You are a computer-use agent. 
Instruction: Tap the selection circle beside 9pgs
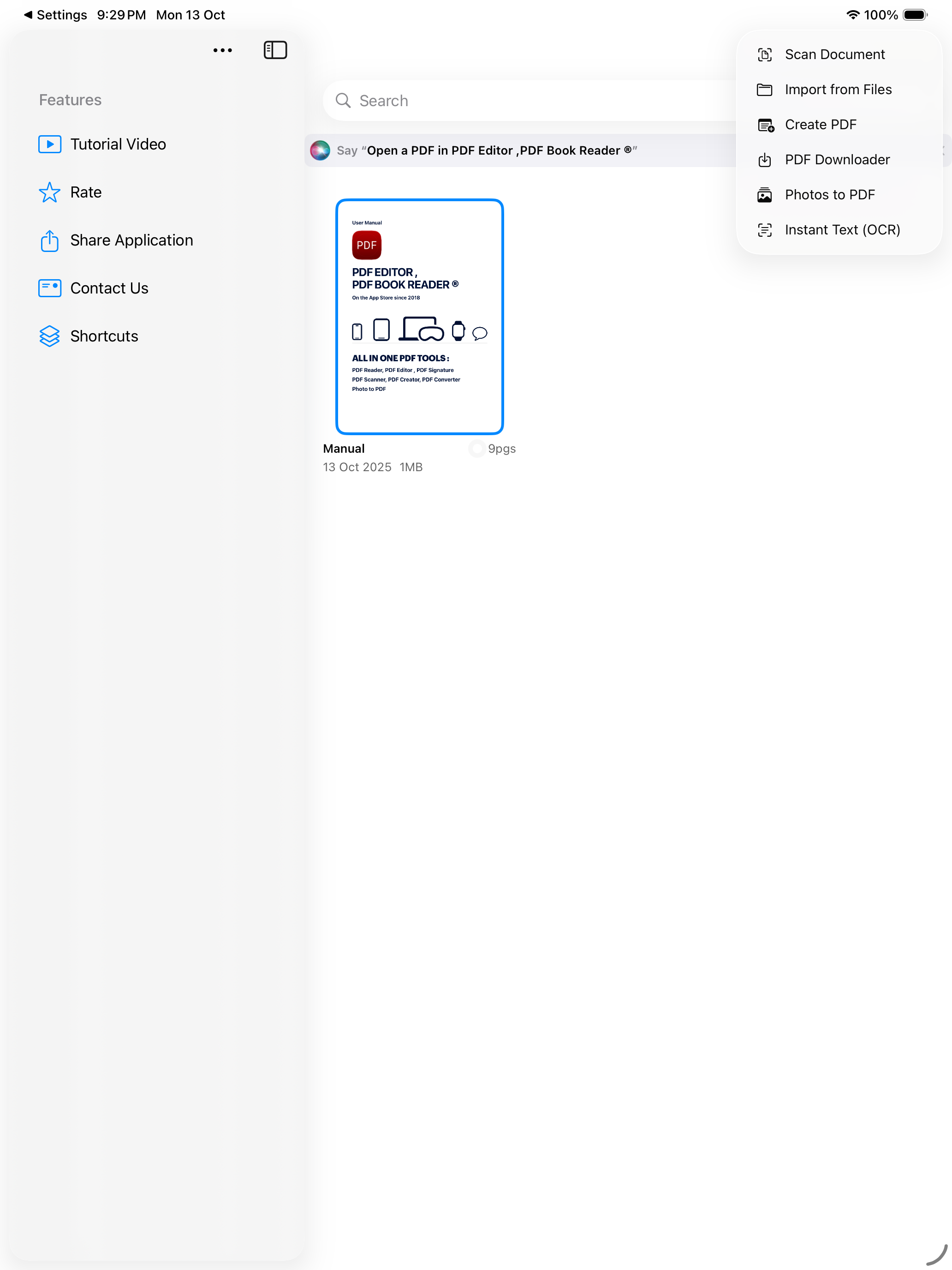[x=476, y=449]
